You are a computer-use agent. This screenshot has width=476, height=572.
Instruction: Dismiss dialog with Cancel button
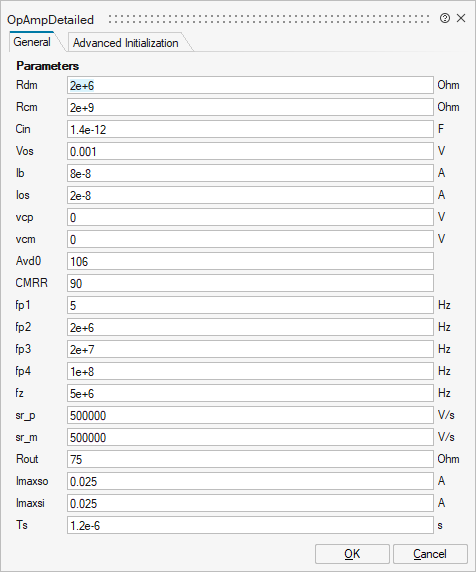click(430, 554)
